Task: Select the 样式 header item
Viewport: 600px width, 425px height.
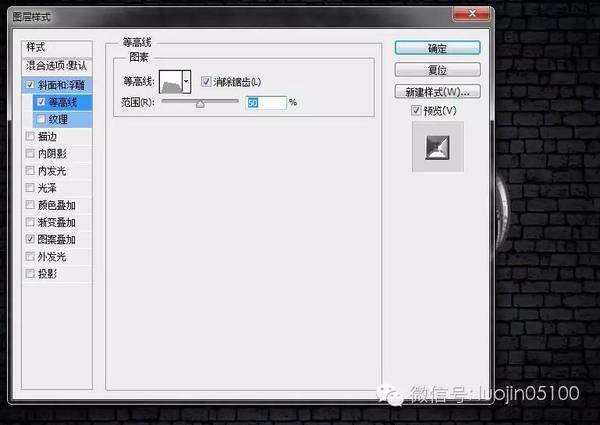Action: tap(57, 48)
